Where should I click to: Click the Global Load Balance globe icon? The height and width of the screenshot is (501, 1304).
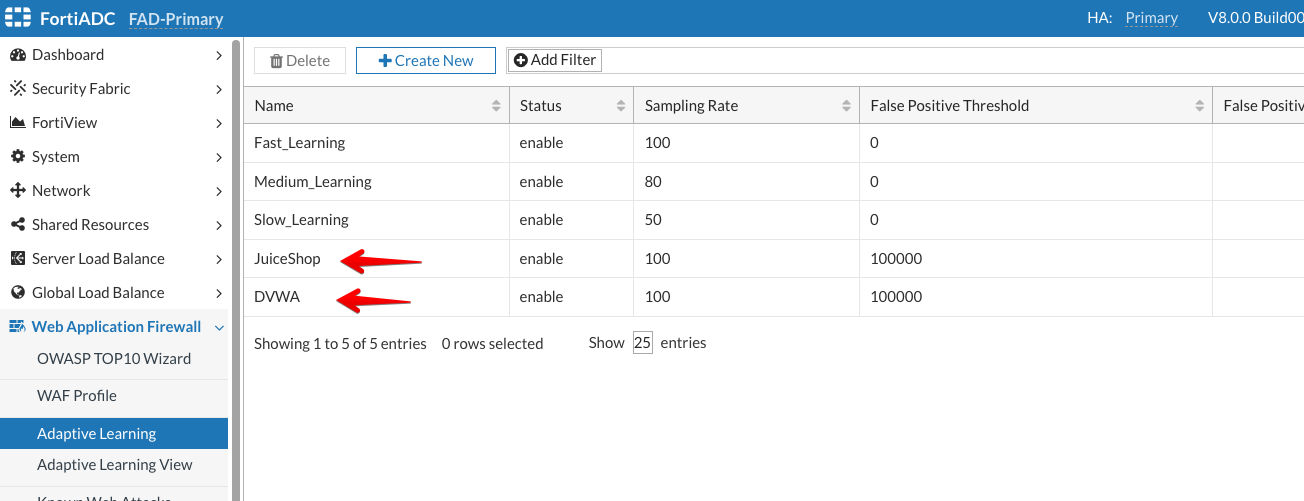17,293
